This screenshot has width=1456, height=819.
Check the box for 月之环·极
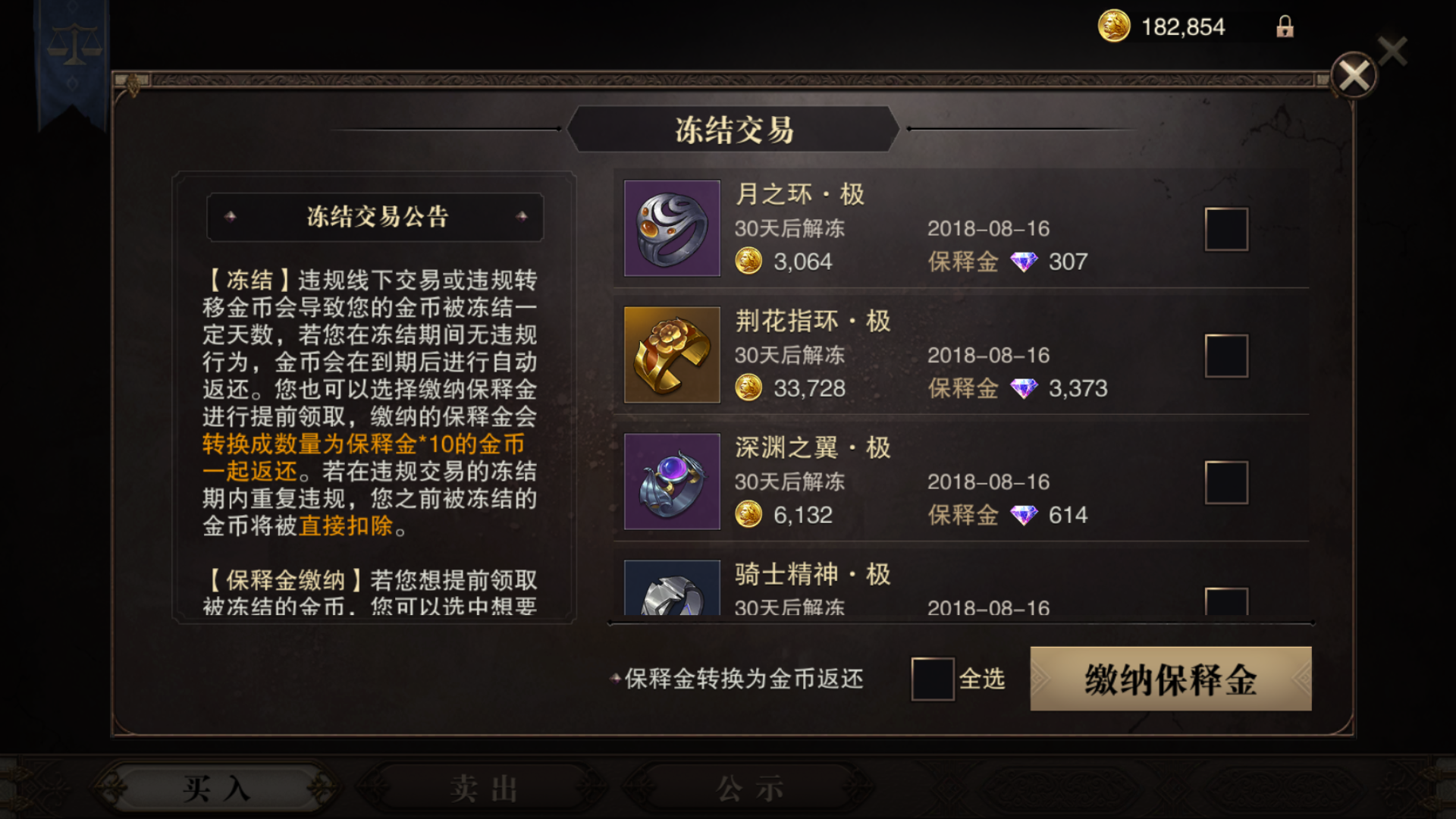(x=1226, y=229)
